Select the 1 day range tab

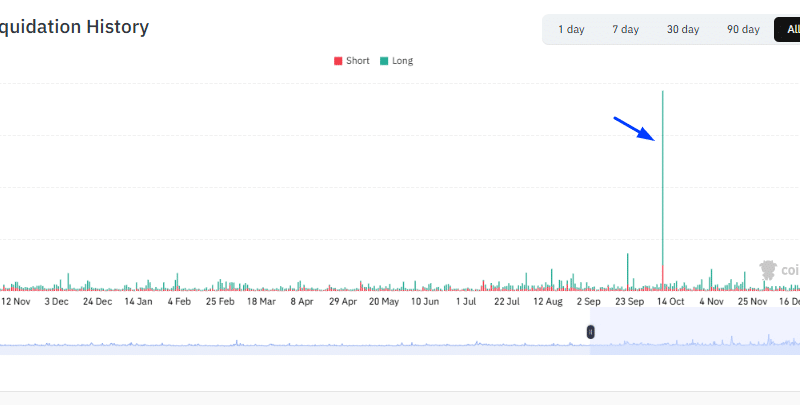click(x=571, y=30)
